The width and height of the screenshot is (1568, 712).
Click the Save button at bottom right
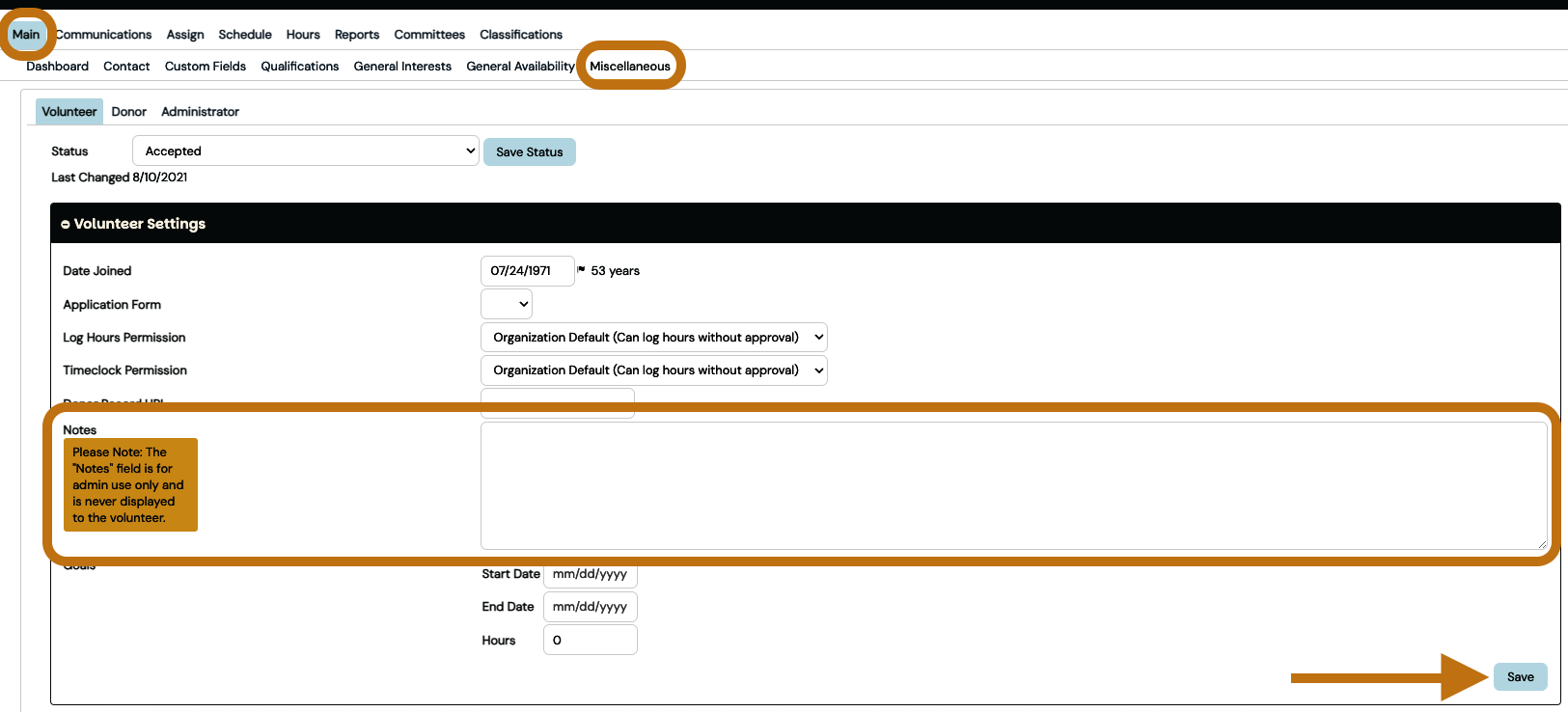[1520, 677]
